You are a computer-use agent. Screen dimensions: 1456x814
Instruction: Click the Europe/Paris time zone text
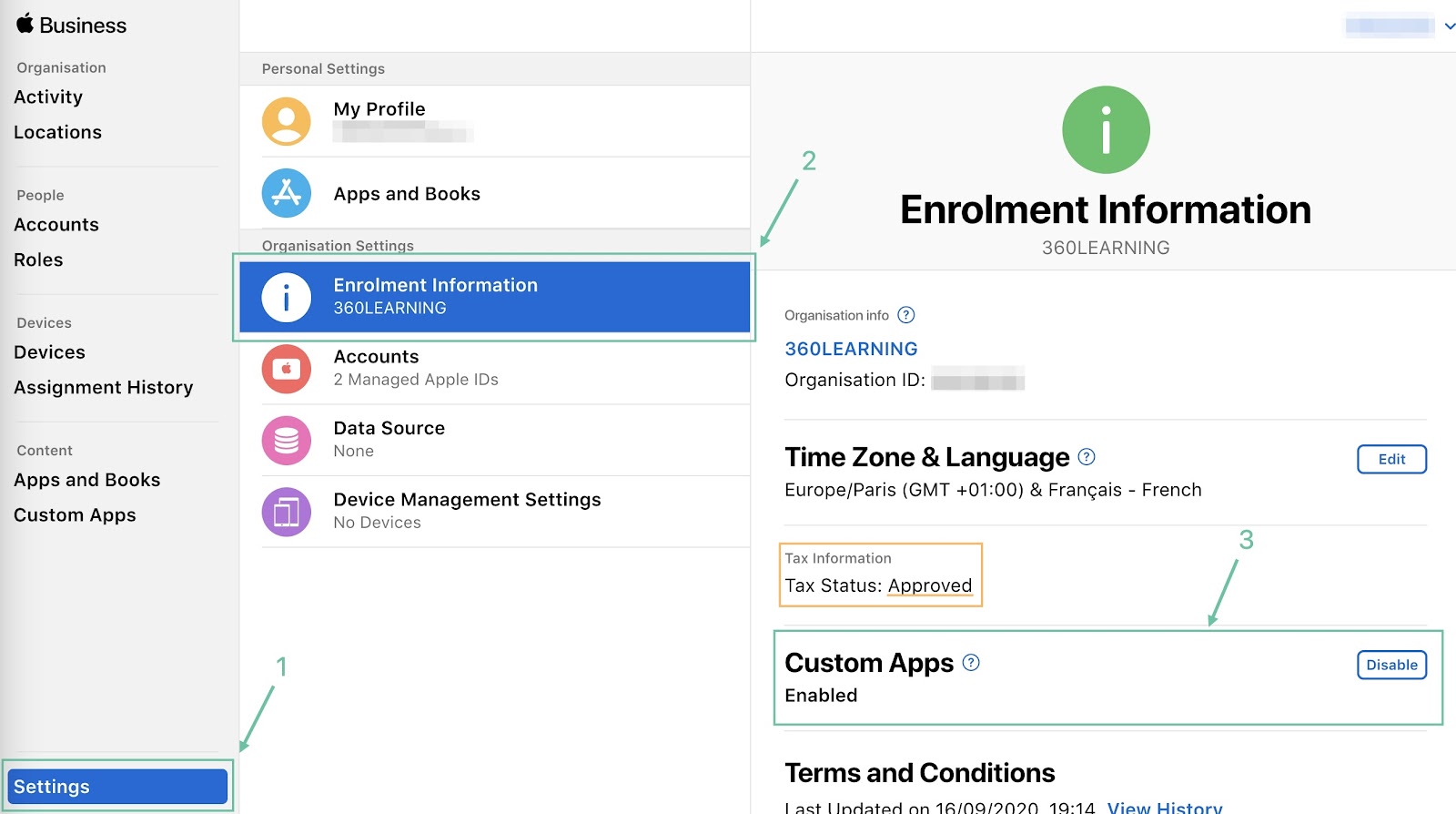[993, 490]
